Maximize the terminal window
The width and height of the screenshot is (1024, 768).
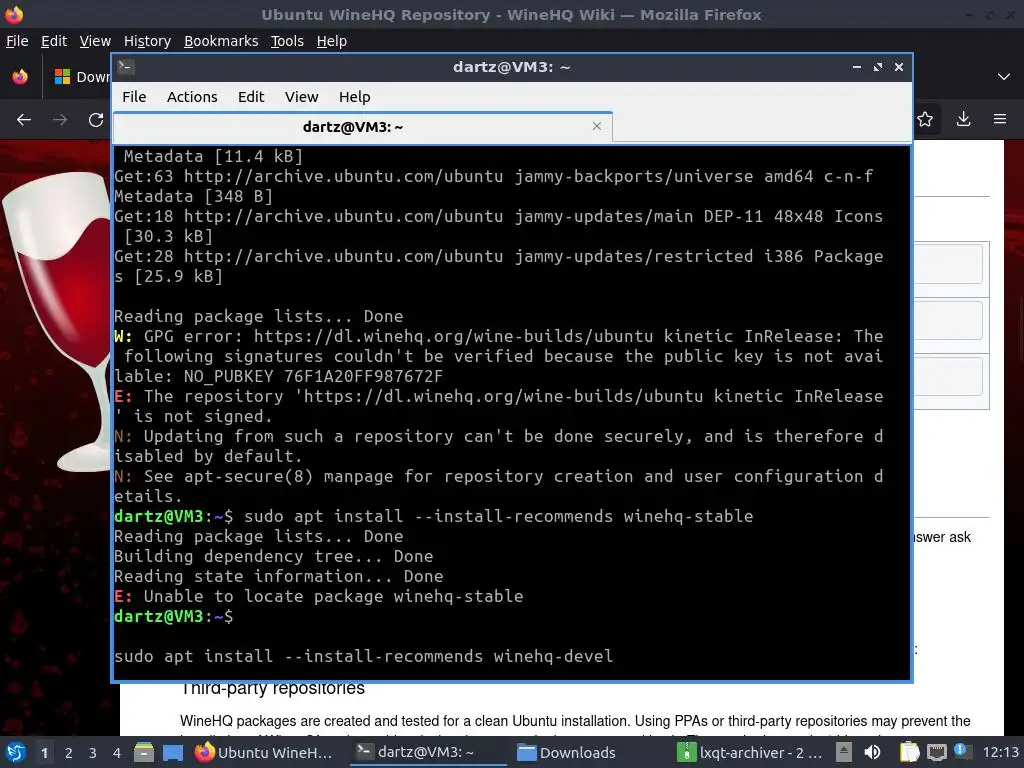878,67
